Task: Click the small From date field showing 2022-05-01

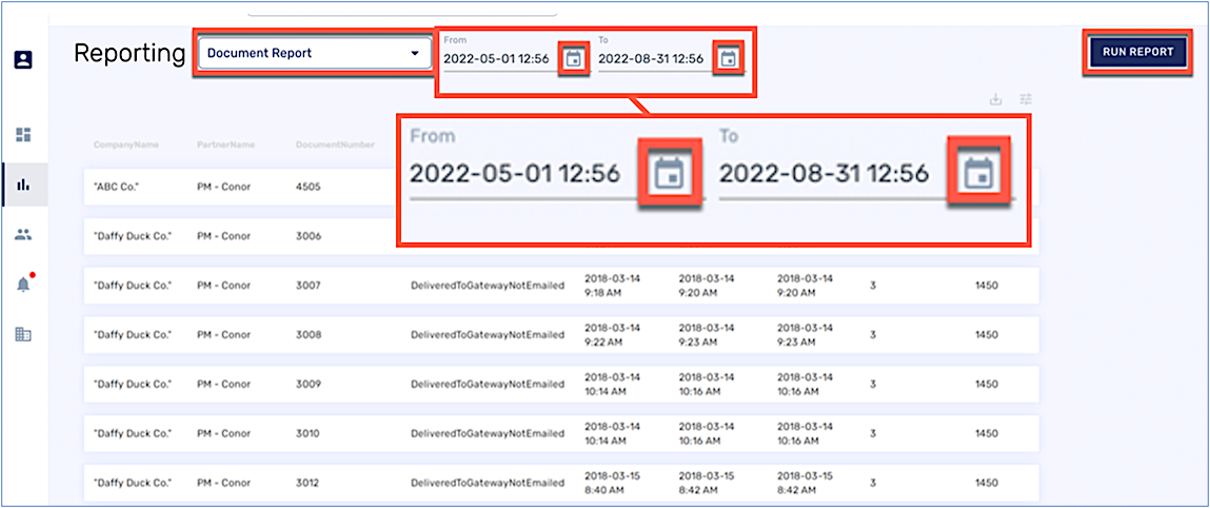Action: pos(497,59)
